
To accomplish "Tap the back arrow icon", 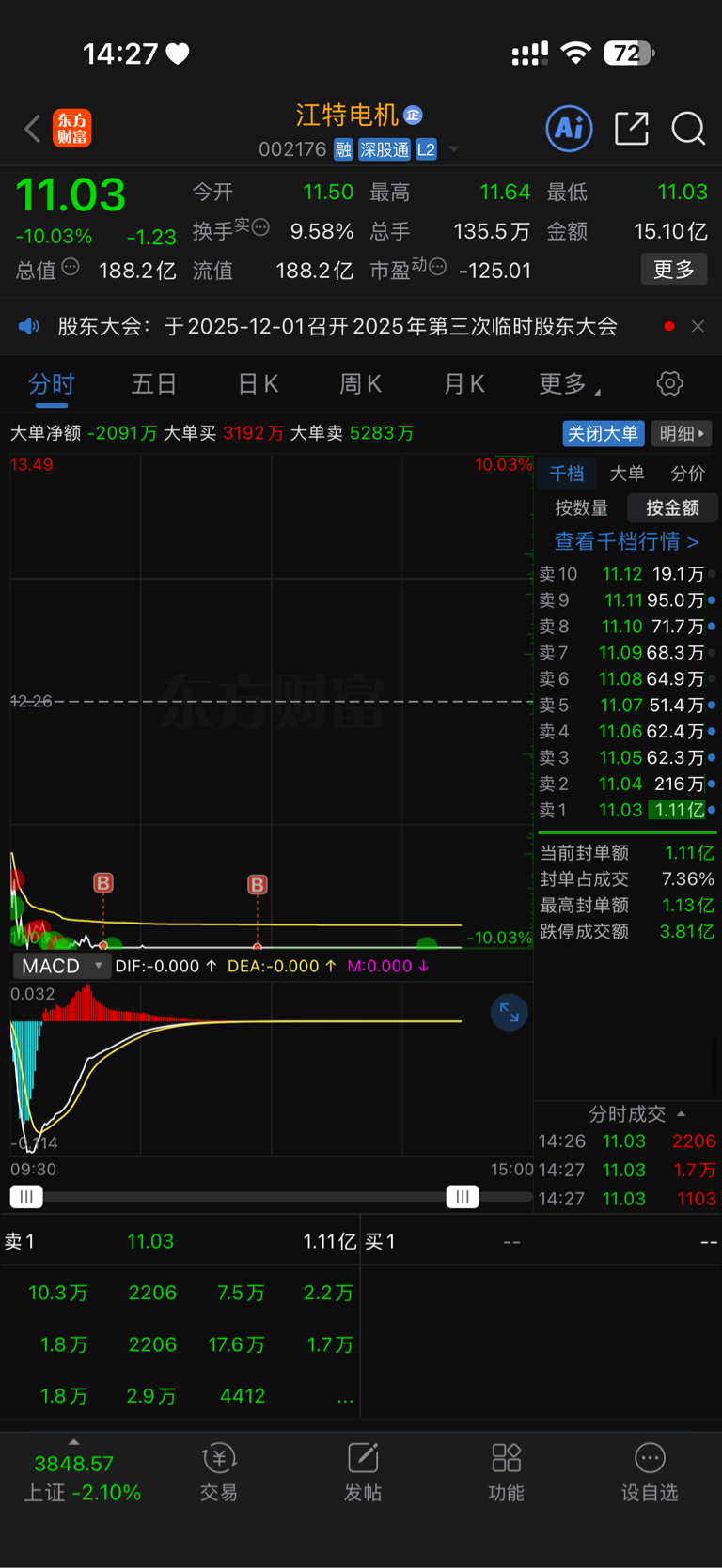I will pos(33,129).
